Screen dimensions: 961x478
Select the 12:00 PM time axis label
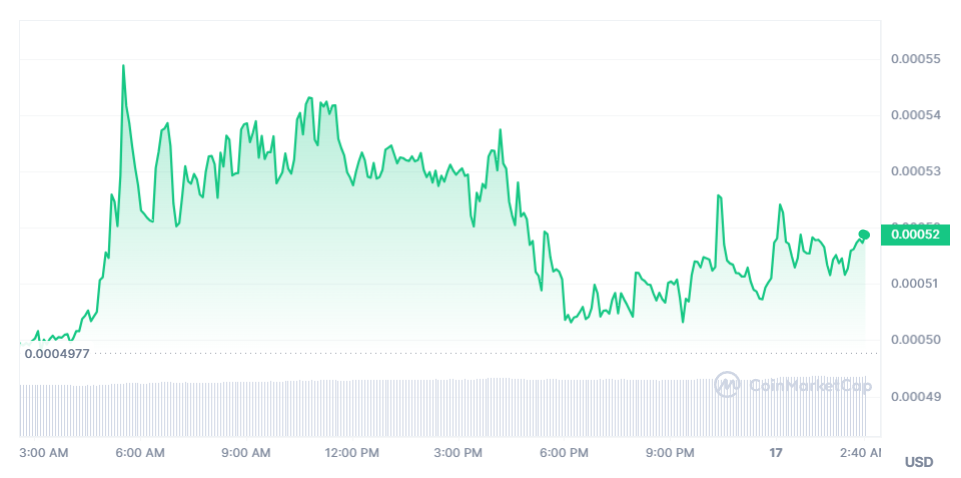tap(353, 453)
